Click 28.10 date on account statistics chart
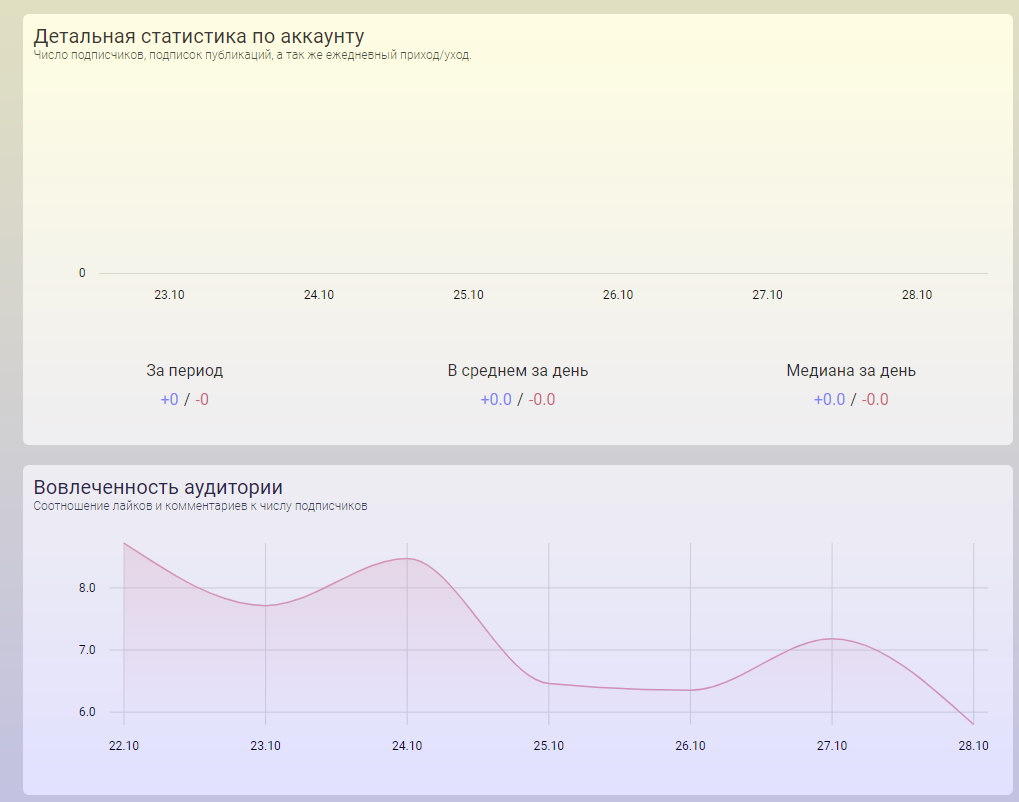 click(916, 295)
